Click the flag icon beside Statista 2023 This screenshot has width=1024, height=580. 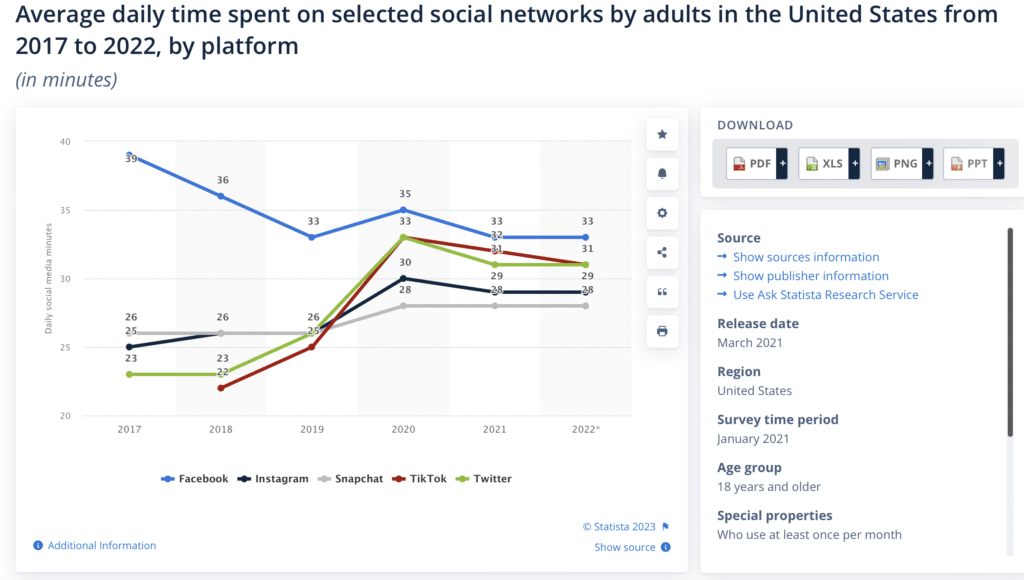coord(665,527)
